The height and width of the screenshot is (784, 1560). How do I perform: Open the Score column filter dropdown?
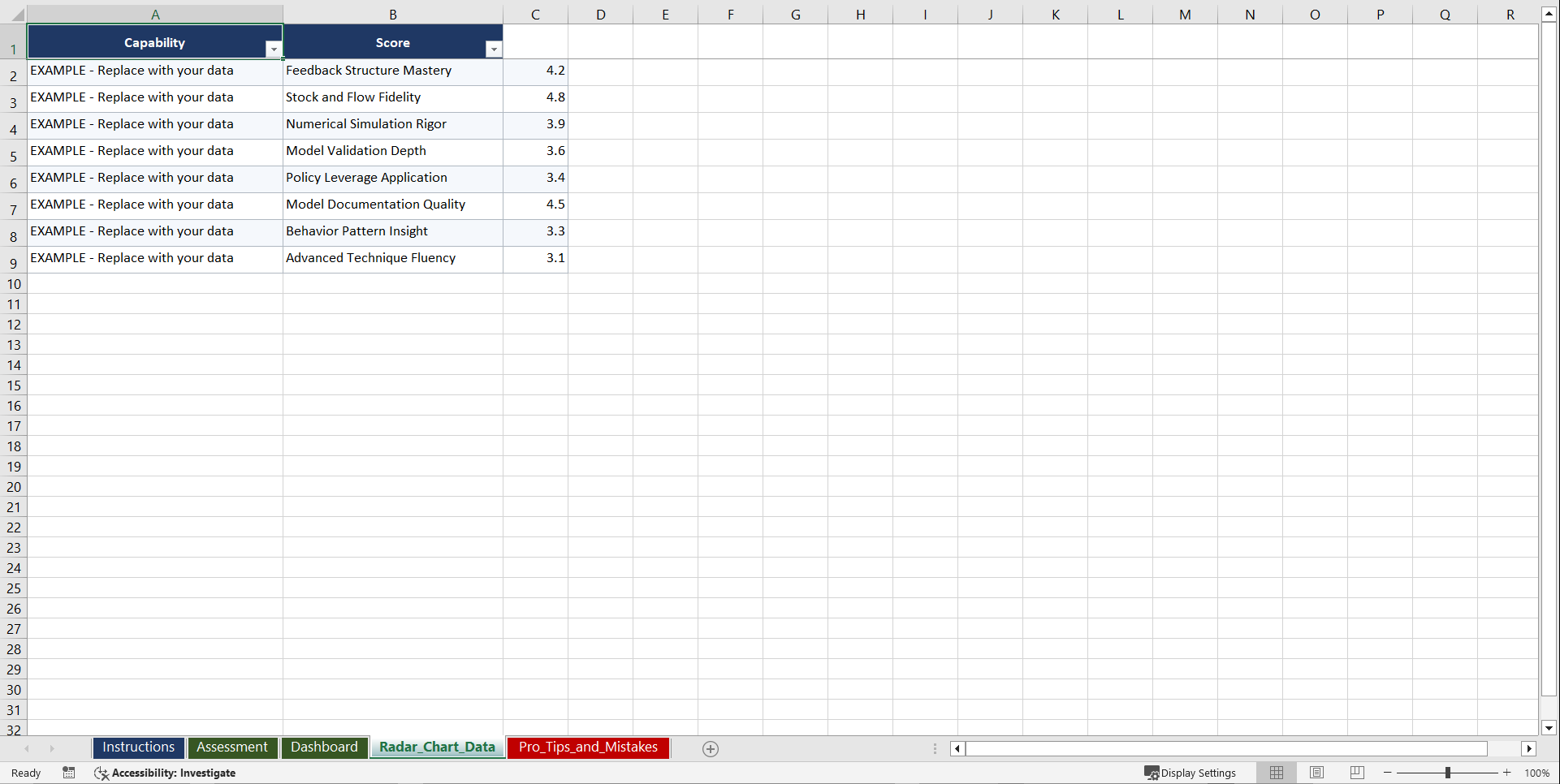point(494,50)
